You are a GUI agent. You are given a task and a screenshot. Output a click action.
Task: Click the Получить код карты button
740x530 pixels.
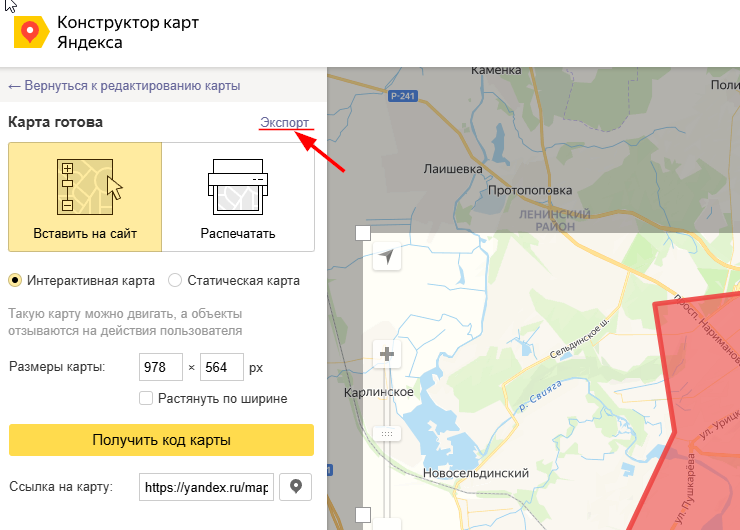(x=161, y=440)
